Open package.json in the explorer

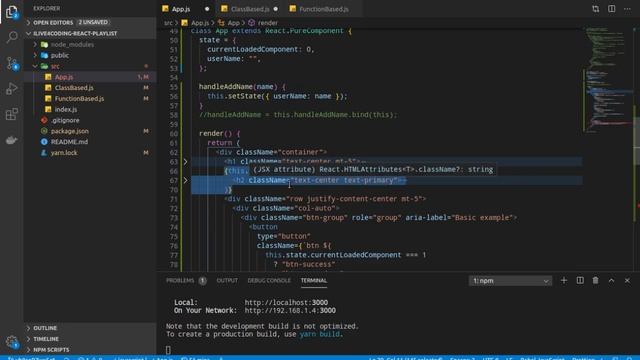coord(90,131)
